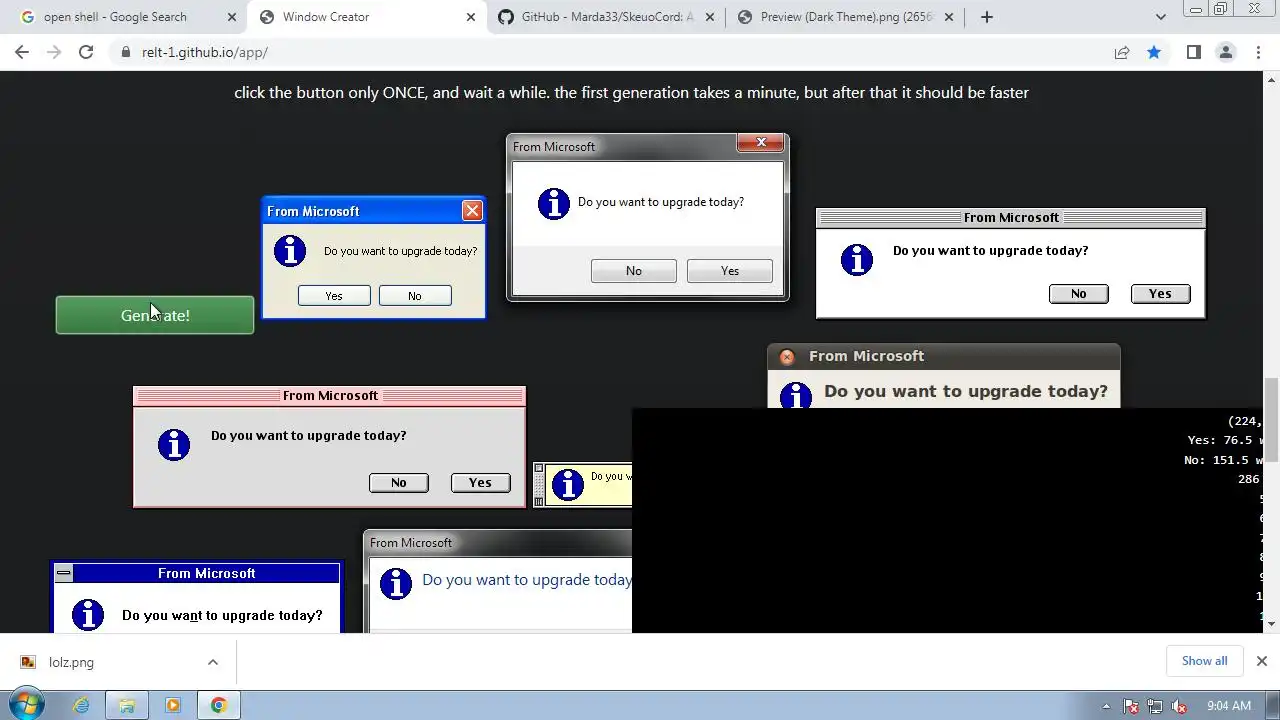Open a new tab with the plus button
The height and width of the screenshot is (720, 1280).
[x=987, y=17]
